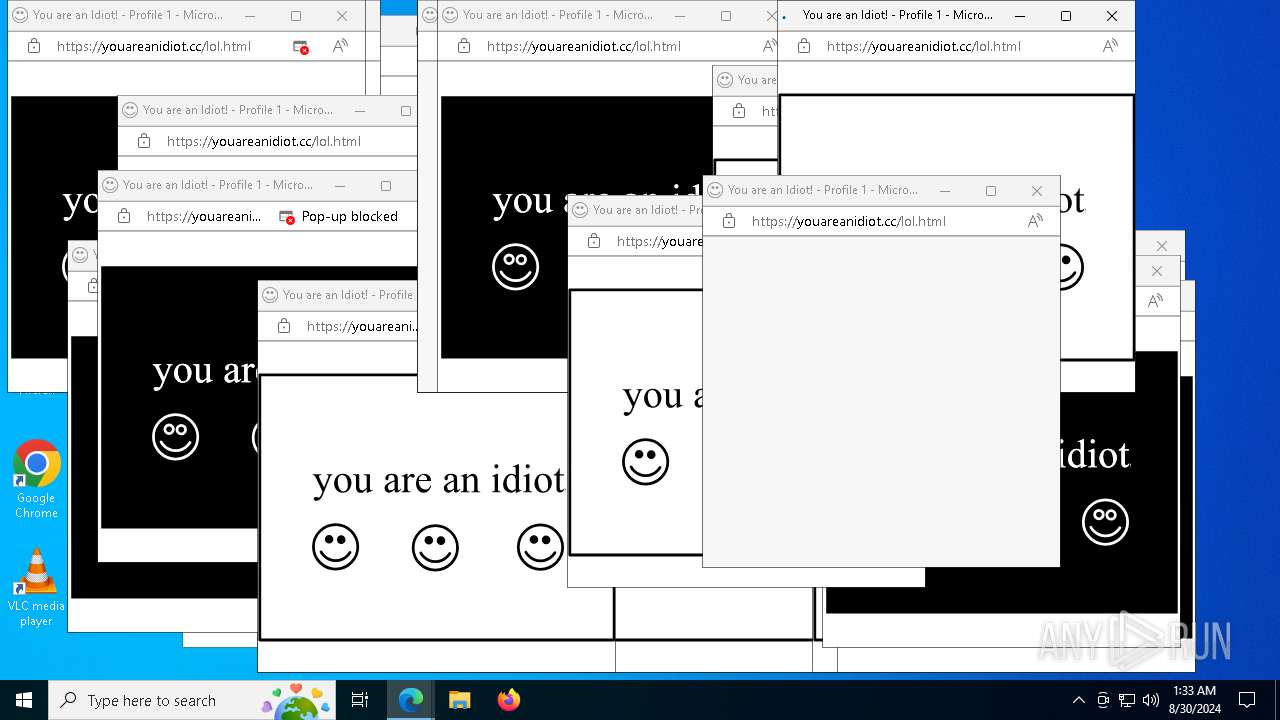Image resolution: width=1280 pixels, height=720 pixels.
Task: Maximize the blank front Edge window
Action: pyautogui.click(x=991, y=190)
